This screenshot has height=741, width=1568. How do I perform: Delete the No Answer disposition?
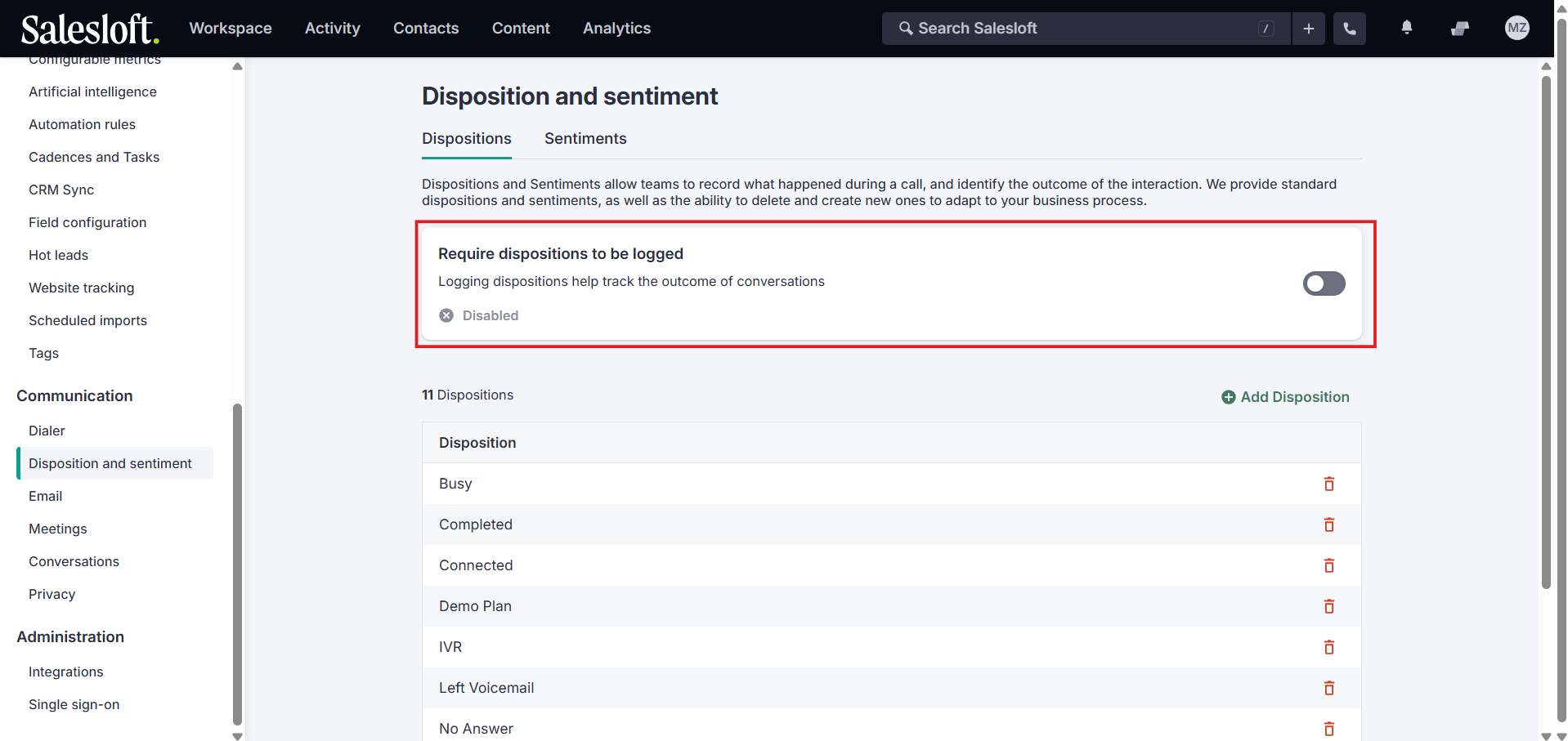(1329, 729)
